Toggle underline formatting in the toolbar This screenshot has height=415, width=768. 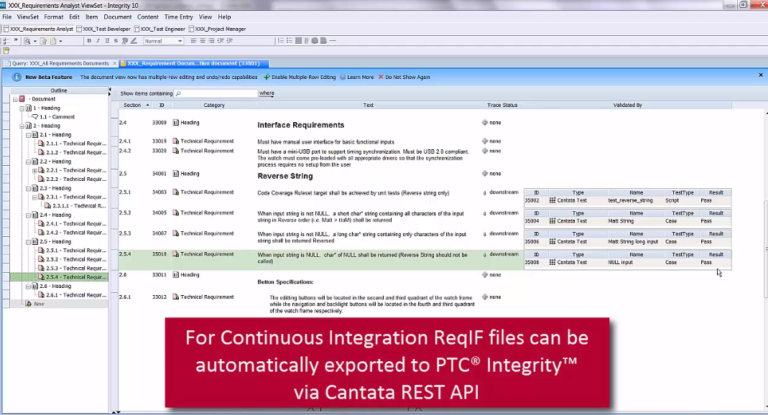107,41
